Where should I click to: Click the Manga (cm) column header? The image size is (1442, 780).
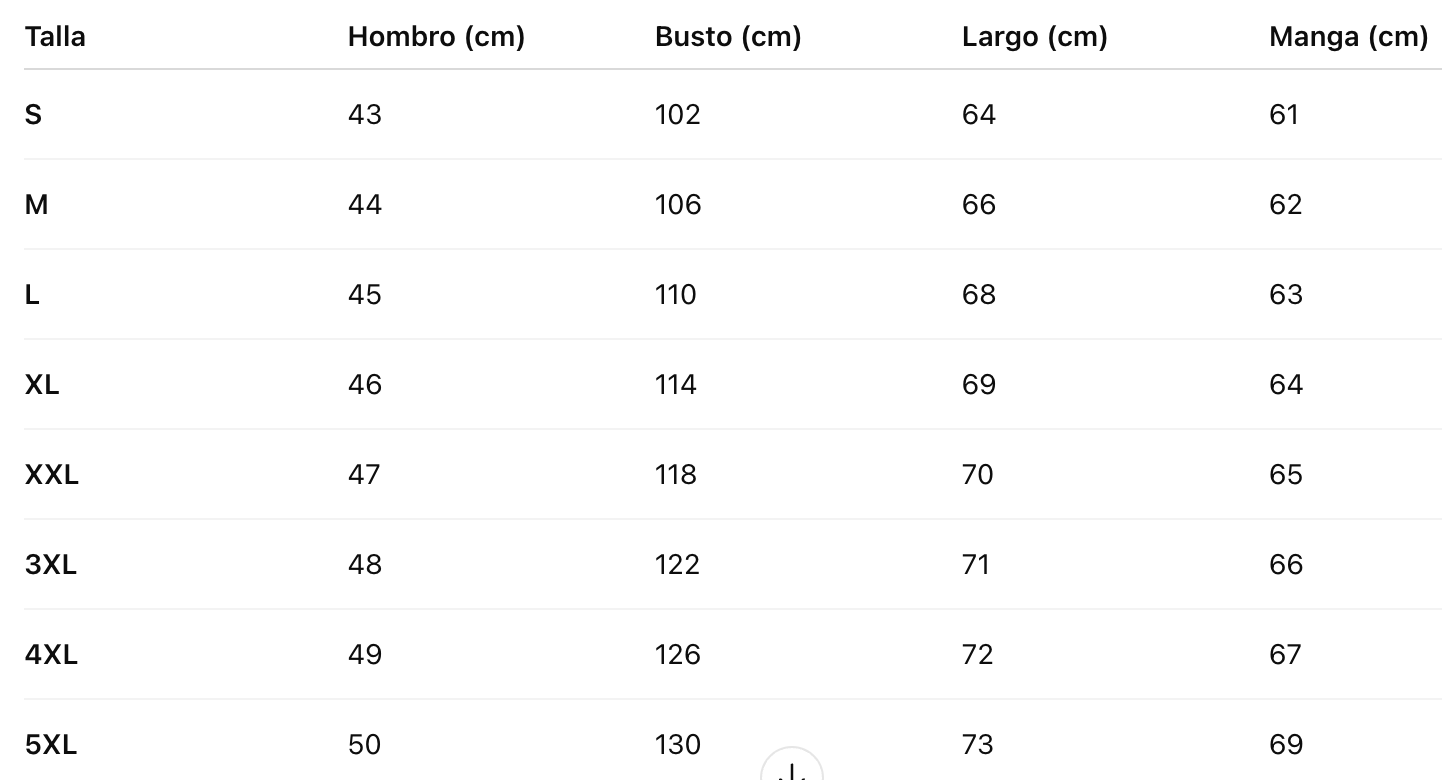(1348, 37)
